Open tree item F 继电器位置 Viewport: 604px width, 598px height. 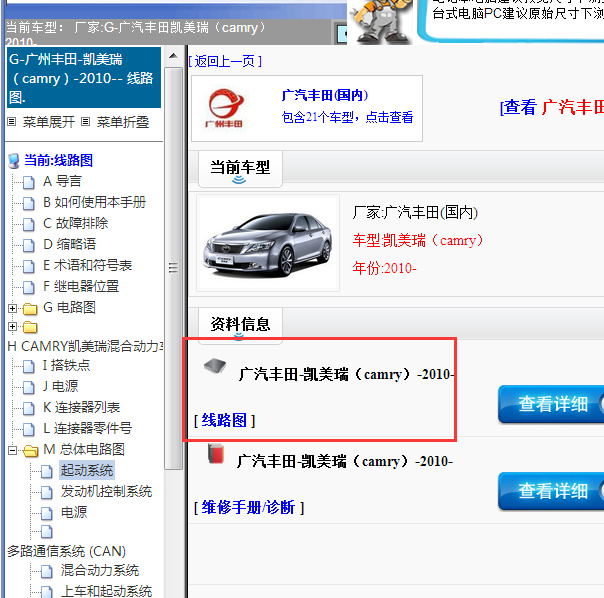(x=81, y=286)
